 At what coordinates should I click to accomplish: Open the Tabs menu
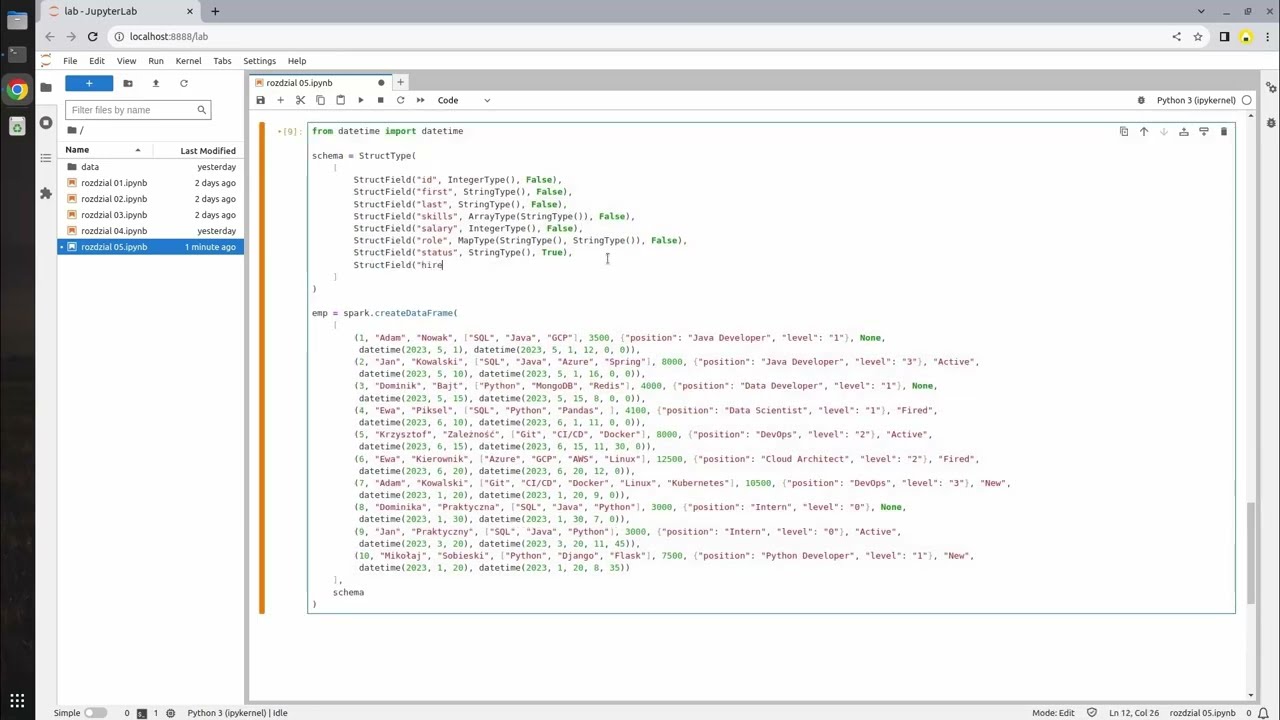pyautogui.click(x=222, y=61)
